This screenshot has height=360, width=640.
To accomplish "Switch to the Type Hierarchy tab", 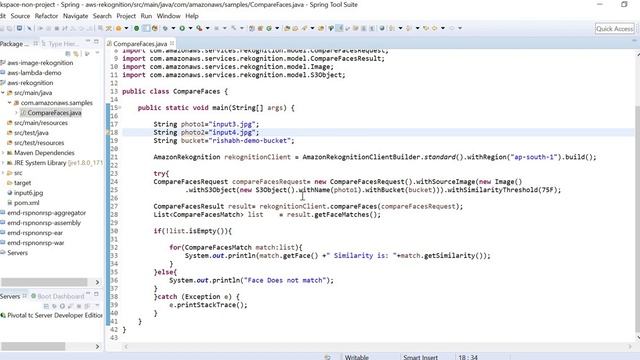I will tap(60, 44).
